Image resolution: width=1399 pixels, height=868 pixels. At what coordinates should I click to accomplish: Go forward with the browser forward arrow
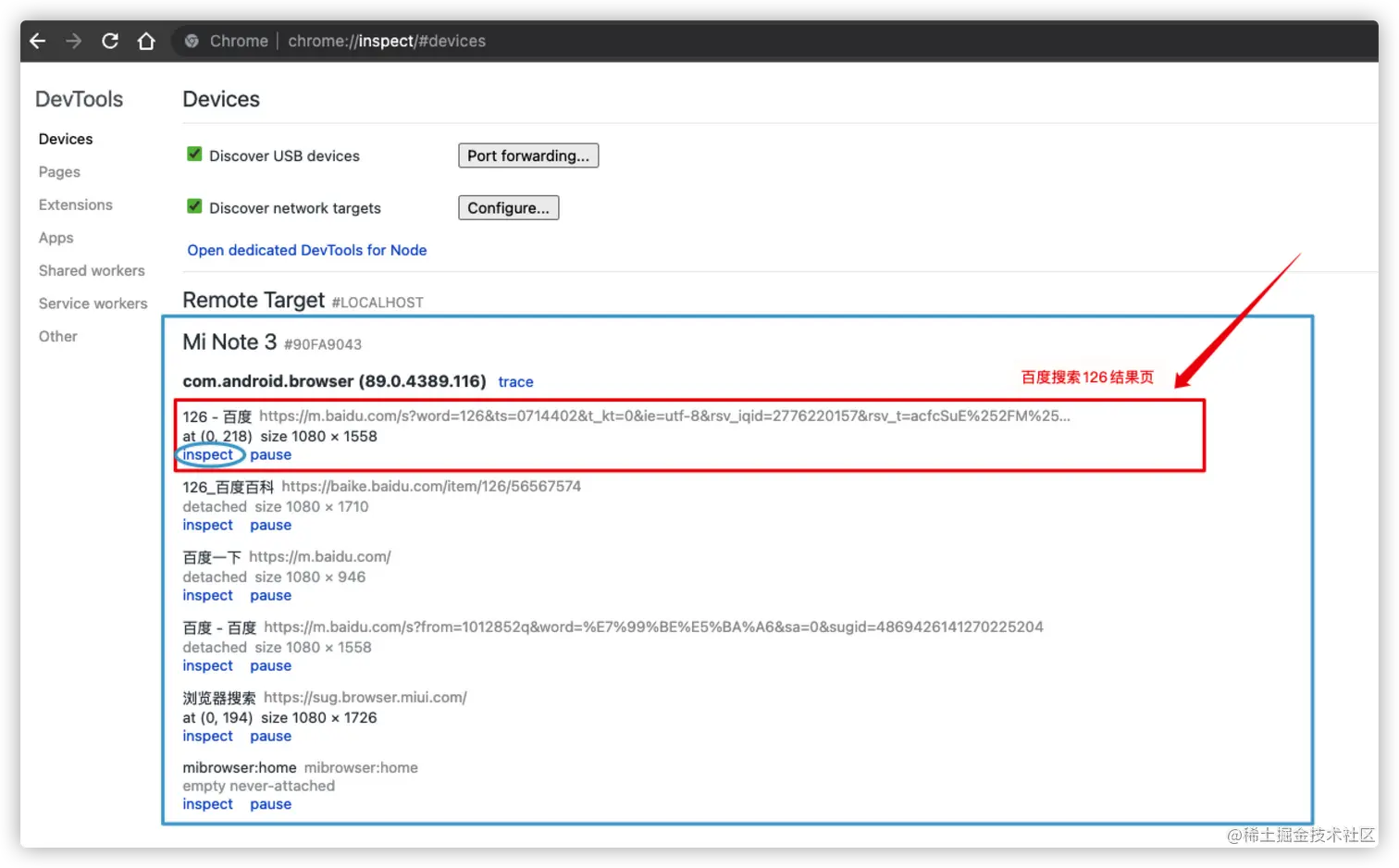tap(74, 41)
